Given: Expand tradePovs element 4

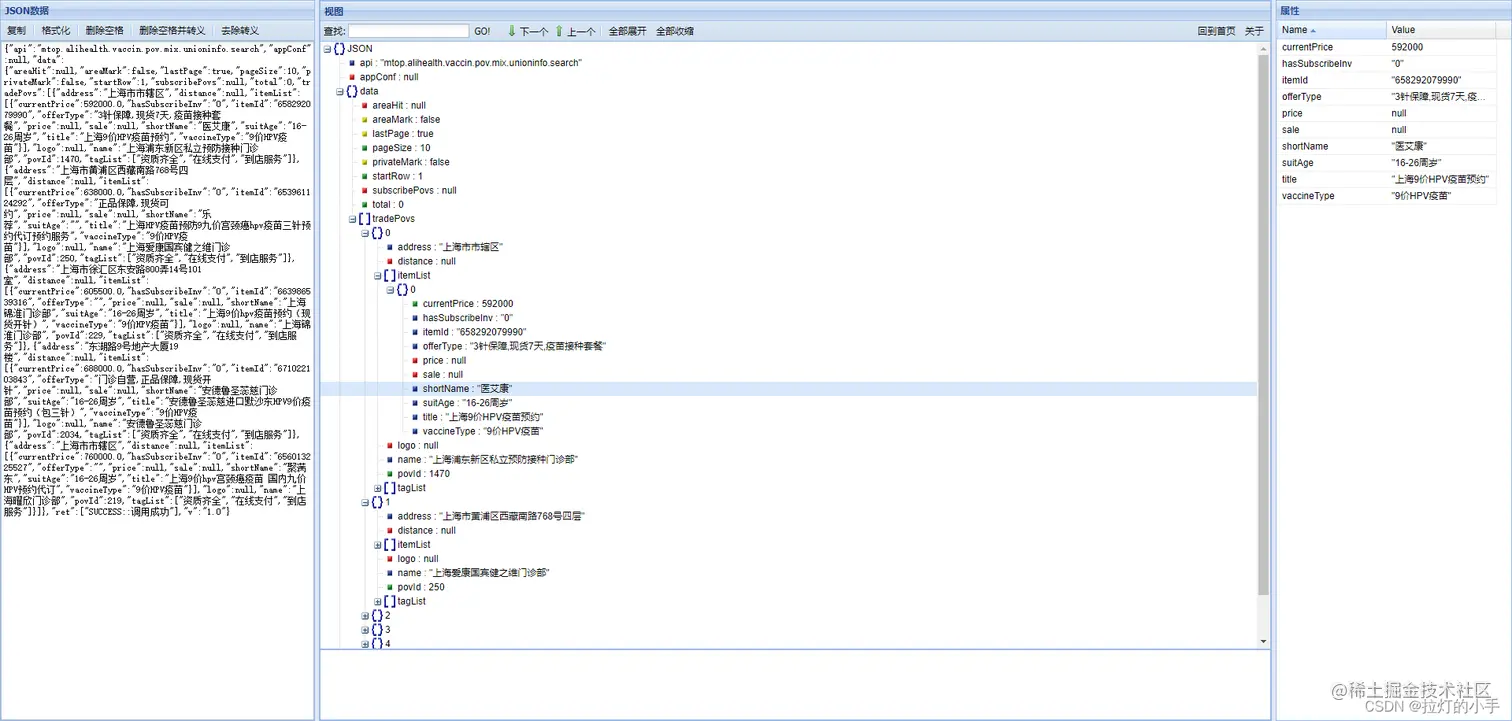Looking at the screenshot, I should click(365, 644).
